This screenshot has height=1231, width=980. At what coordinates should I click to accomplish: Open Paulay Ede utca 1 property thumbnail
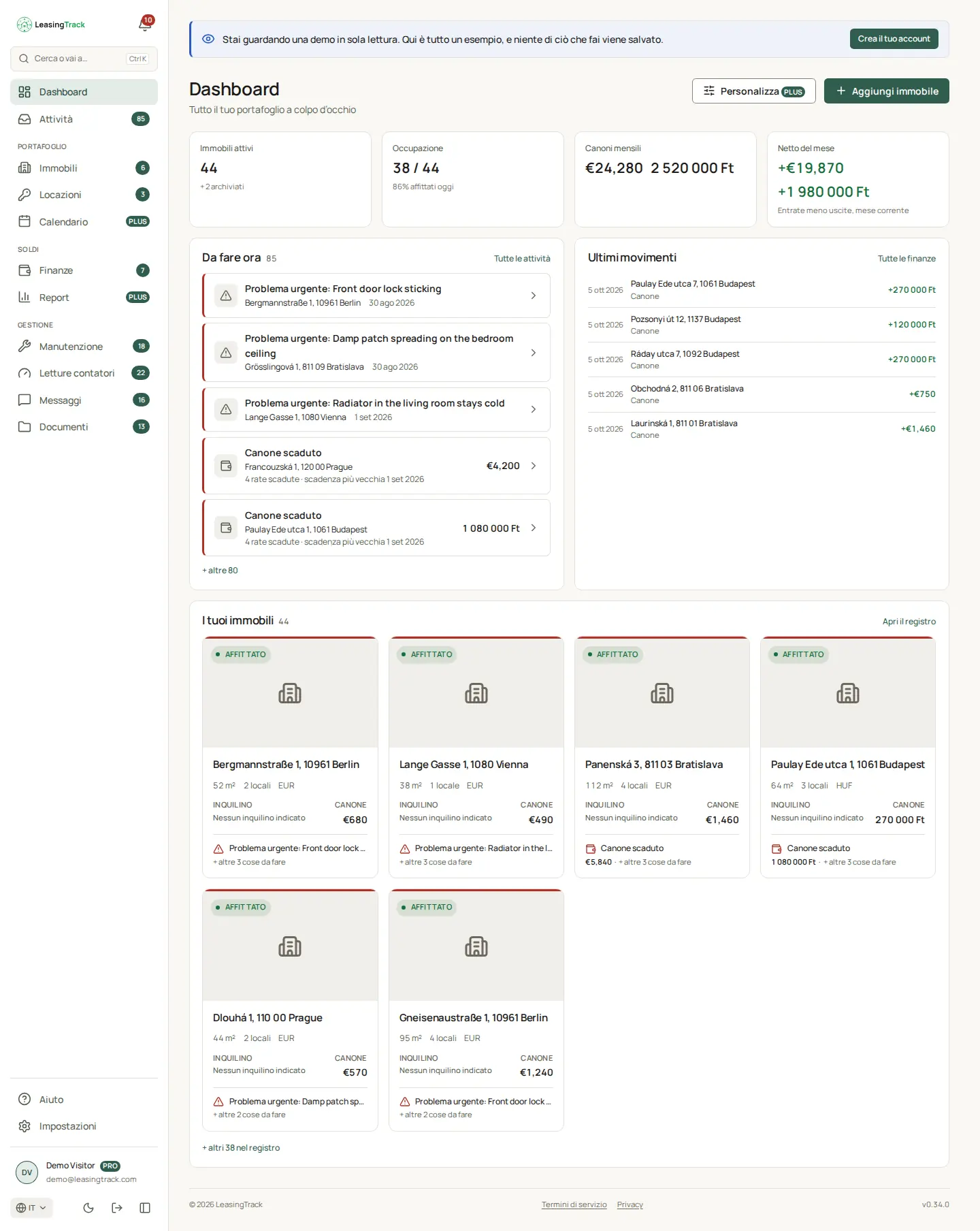click(x=848, y=693)
